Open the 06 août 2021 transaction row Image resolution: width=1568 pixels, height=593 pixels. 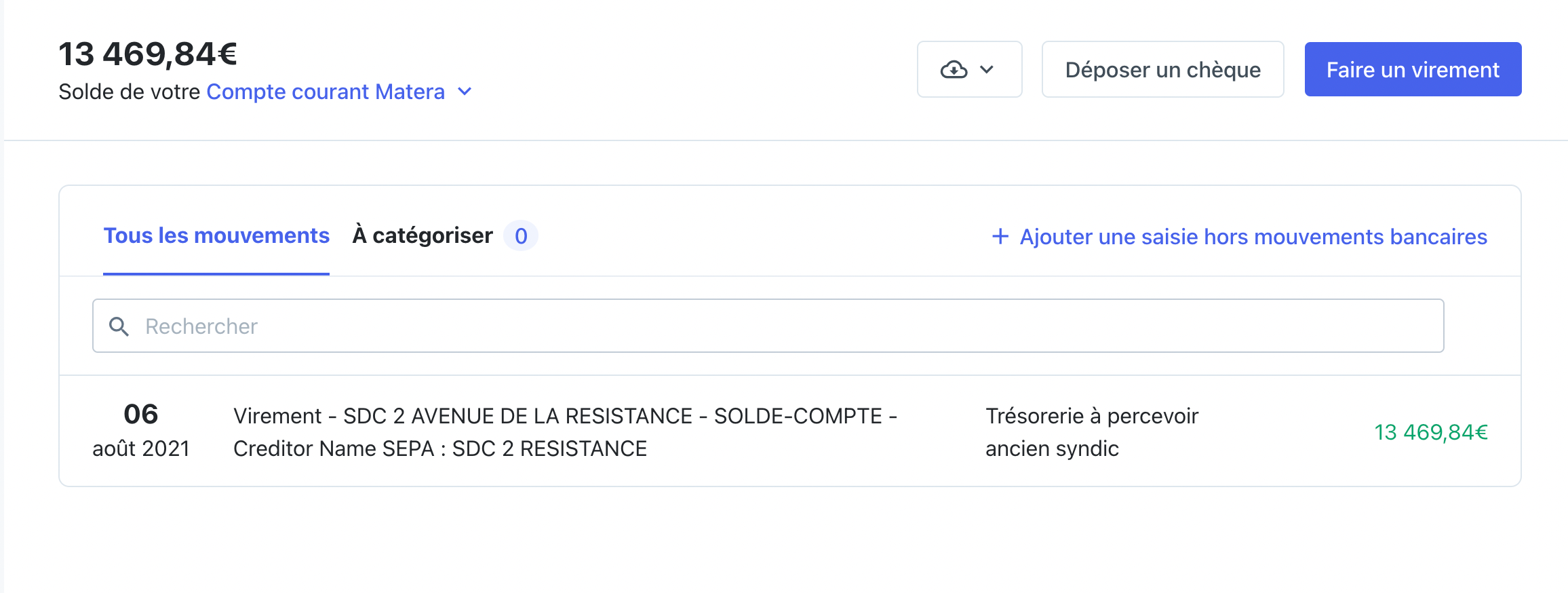(x=790, y=432)
